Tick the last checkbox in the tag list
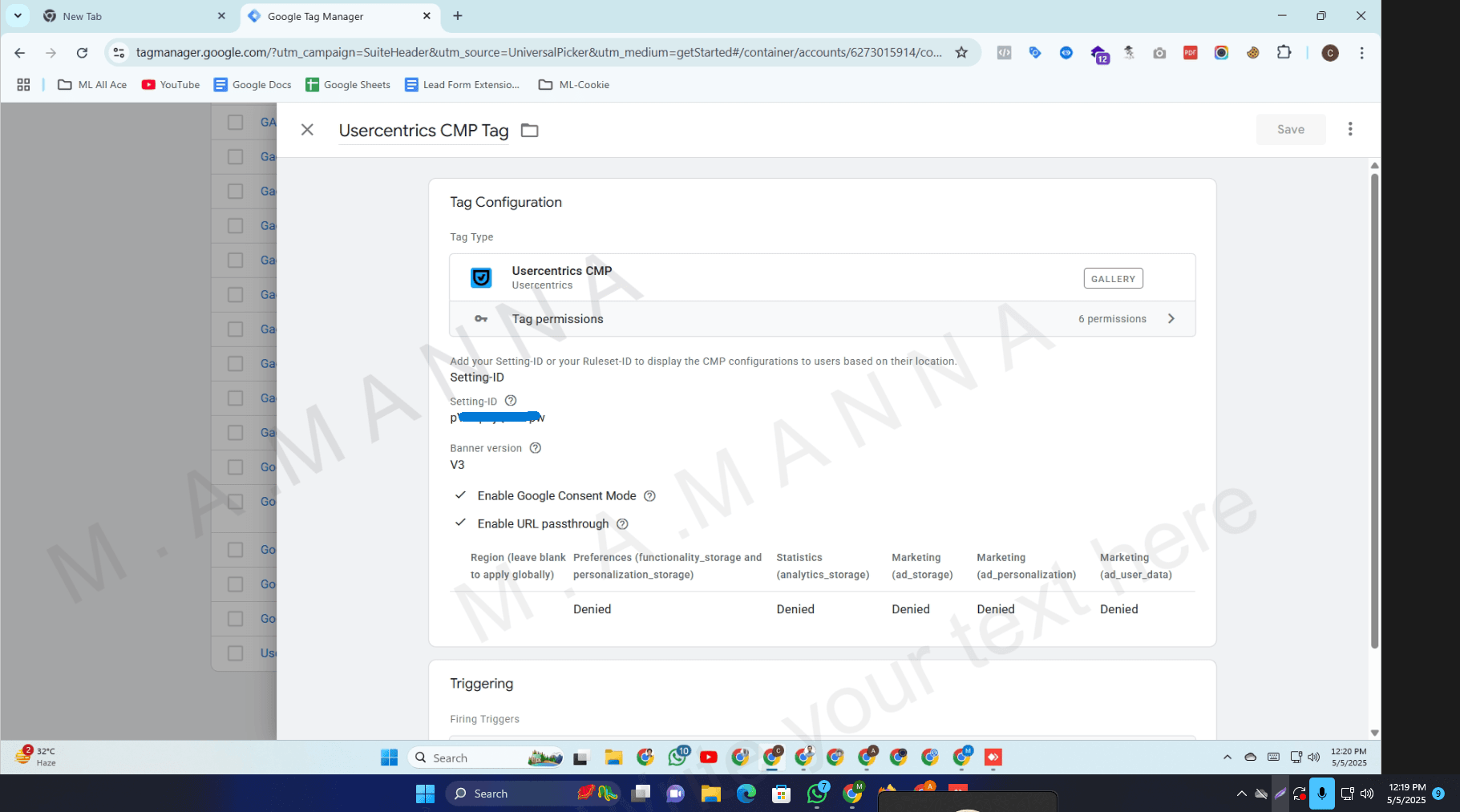This screenshot has width=1460, height=812. coord(235,653)
